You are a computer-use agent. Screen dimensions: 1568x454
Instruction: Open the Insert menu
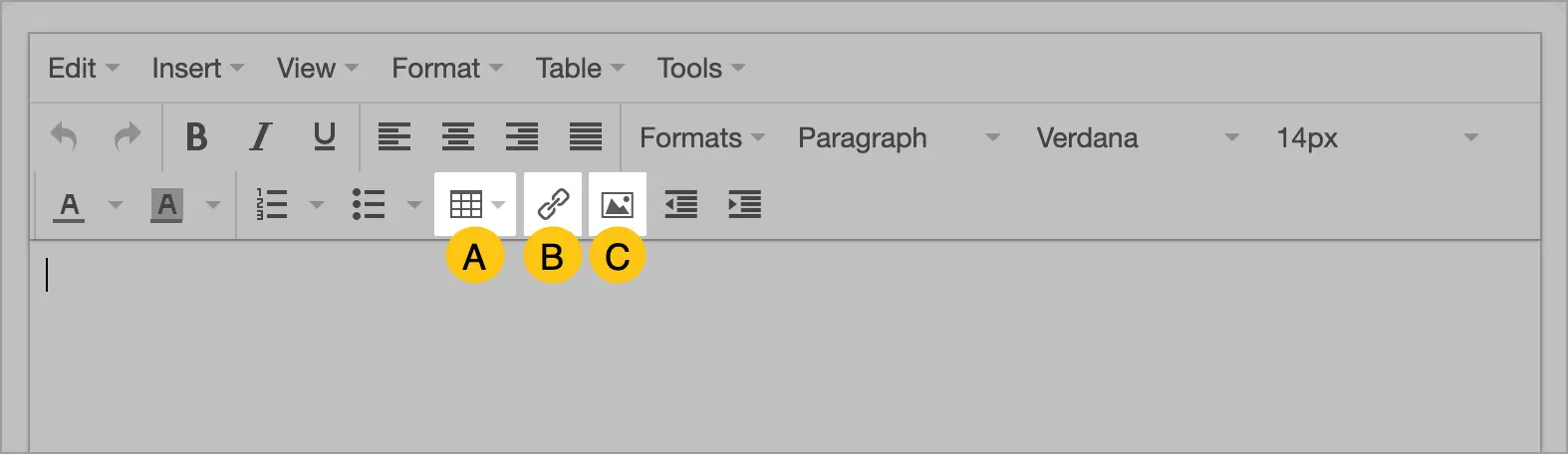click(x=197, y=68)
